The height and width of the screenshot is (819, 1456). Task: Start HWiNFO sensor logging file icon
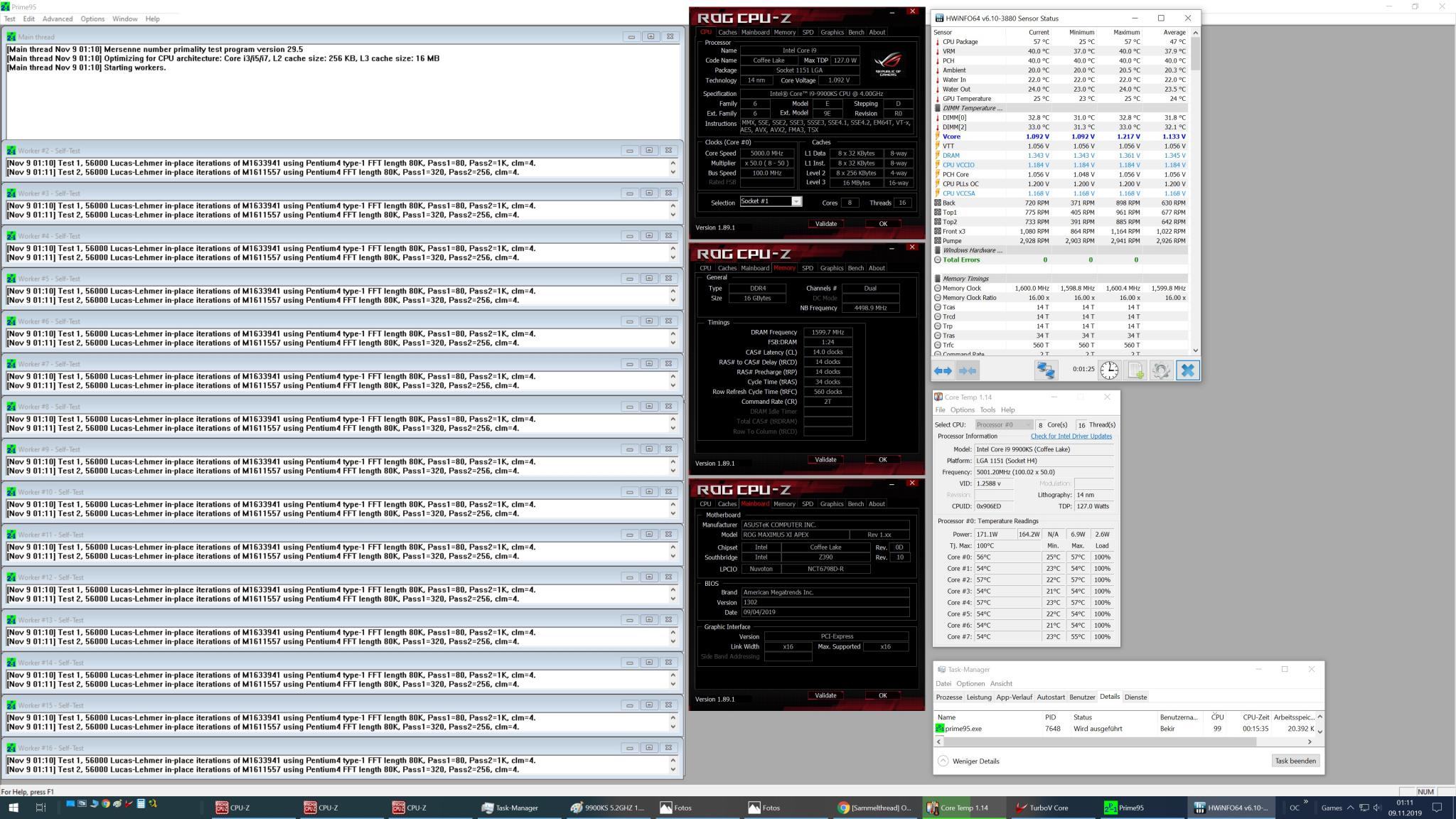point(1135,370)
